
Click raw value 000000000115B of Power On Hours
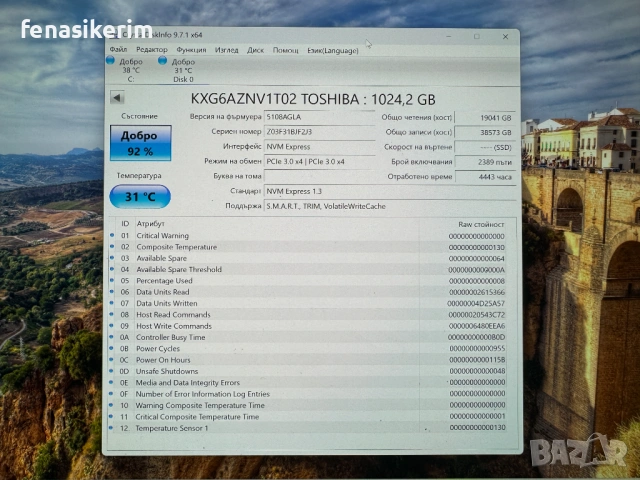pyautogui.click(x=477, y=360)
